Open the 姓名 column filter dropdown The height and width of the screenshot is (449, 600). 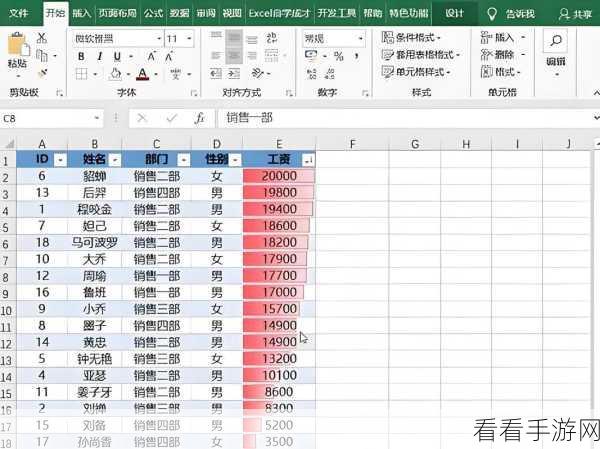coord(115,160)
